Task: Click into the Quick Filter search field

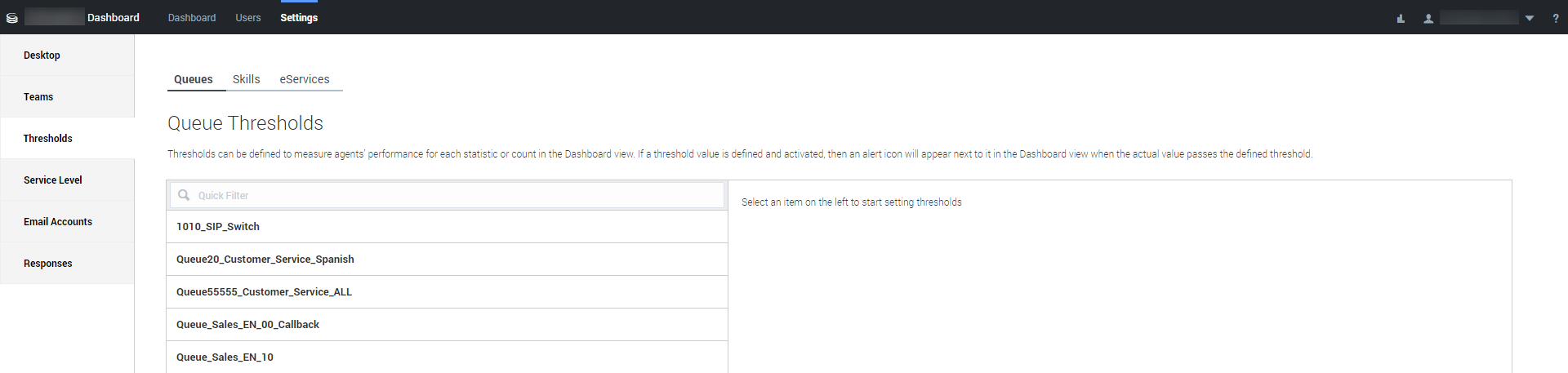Action: (457, 195)
